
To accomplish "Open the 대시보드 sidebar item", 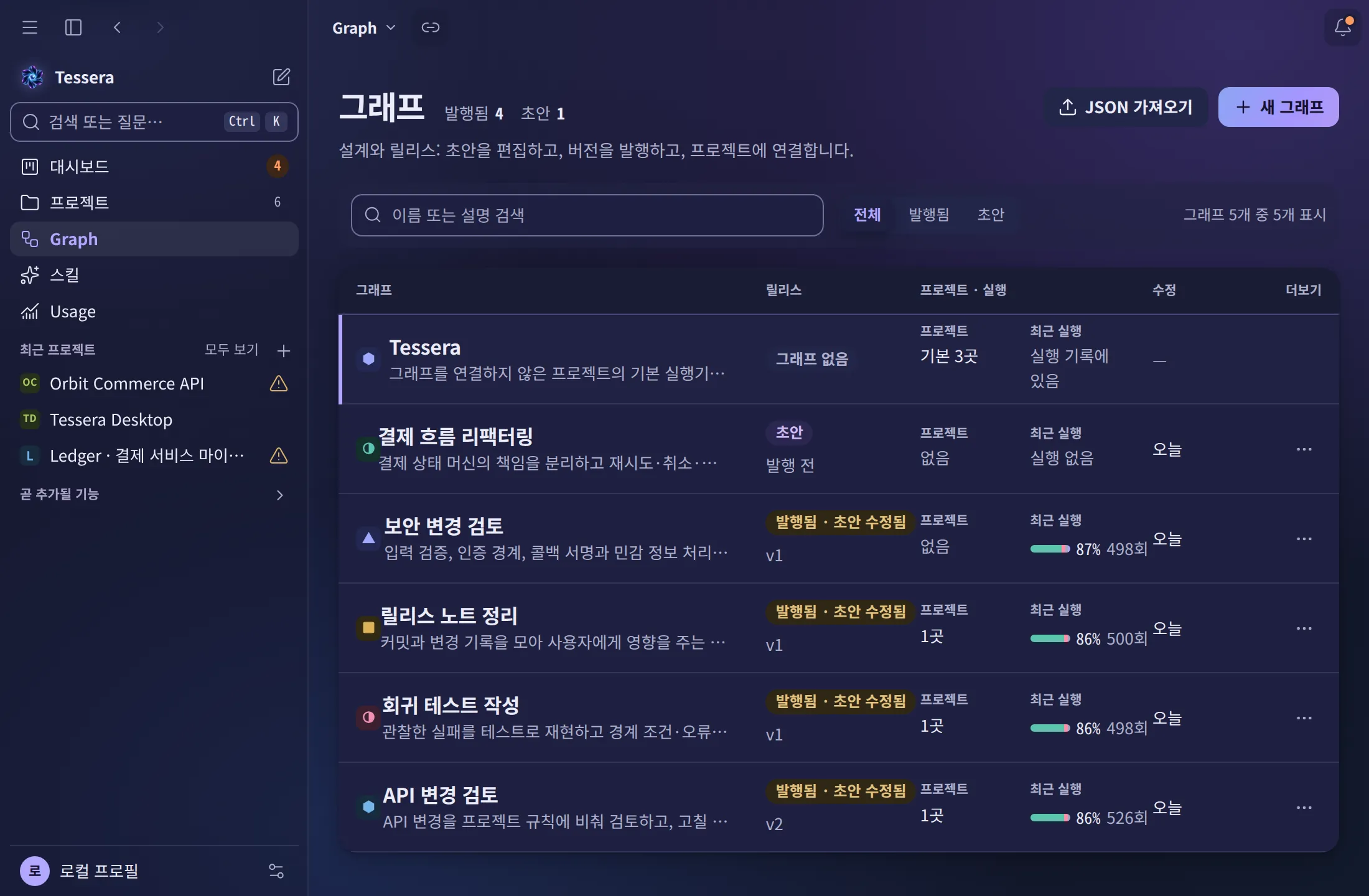I will 154,166.
